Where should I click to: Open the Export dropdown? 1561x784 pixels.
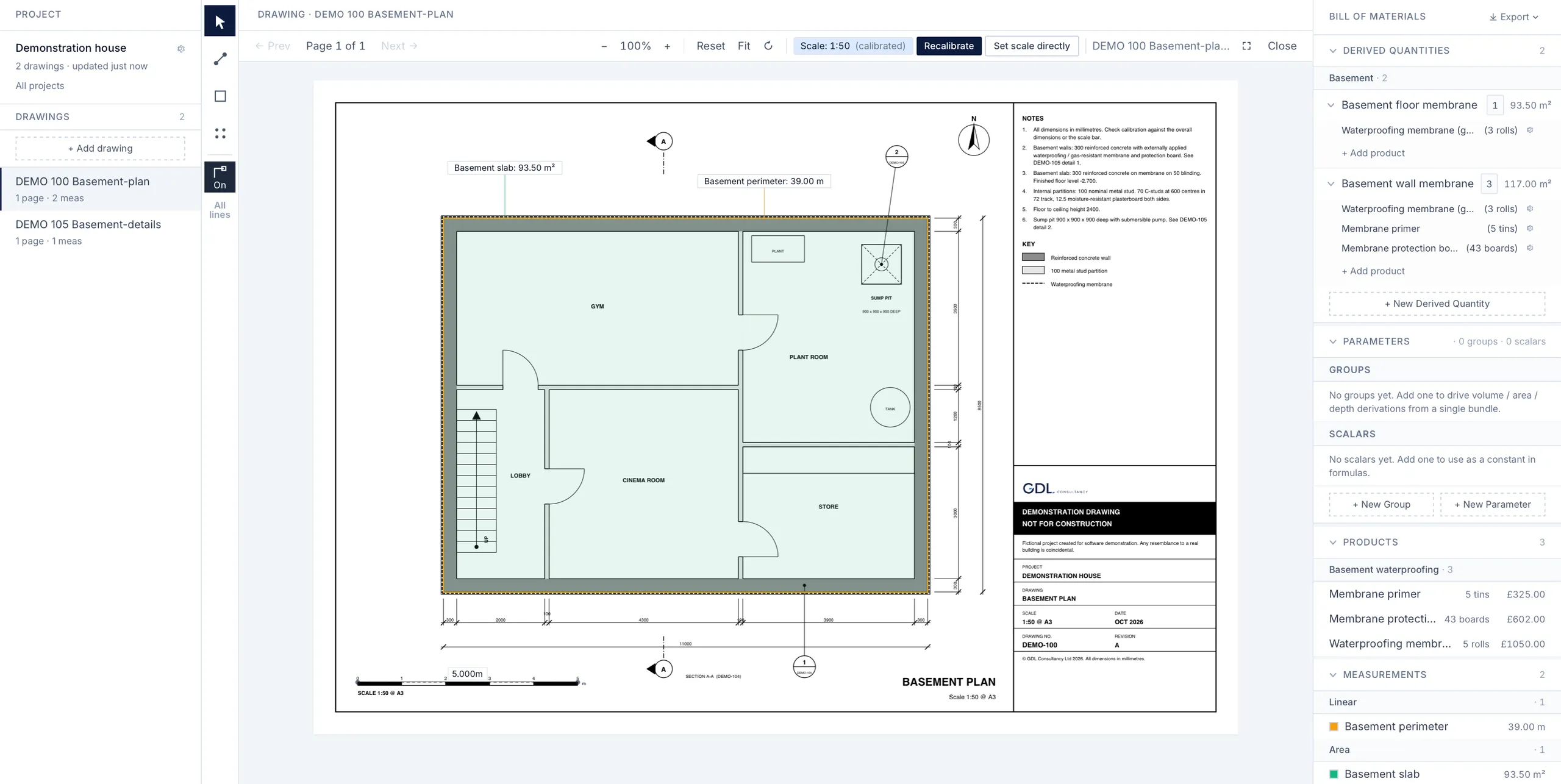(x=1514, y=17)
